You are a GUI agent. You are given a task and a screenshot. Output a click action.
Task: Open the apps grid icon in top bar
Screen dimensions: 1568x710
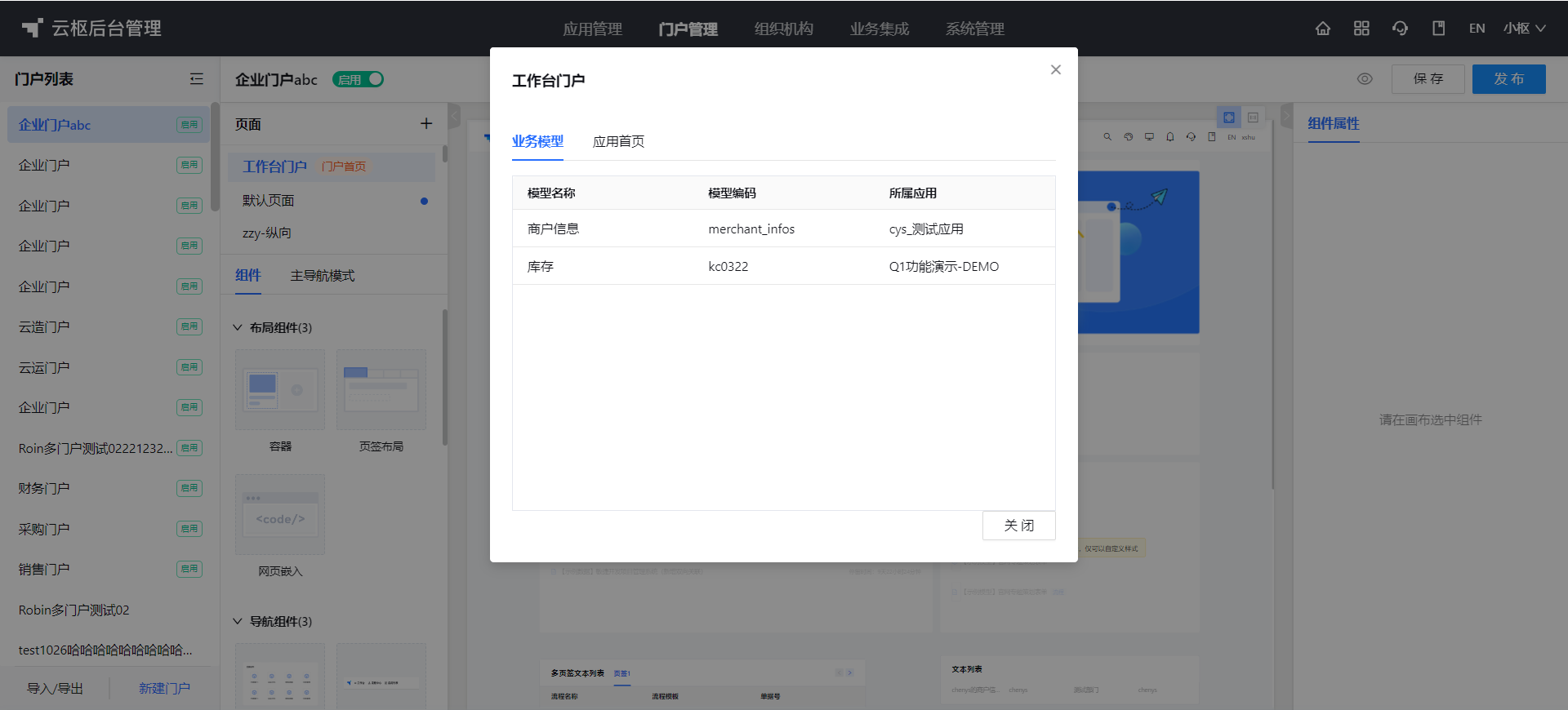1361,29
